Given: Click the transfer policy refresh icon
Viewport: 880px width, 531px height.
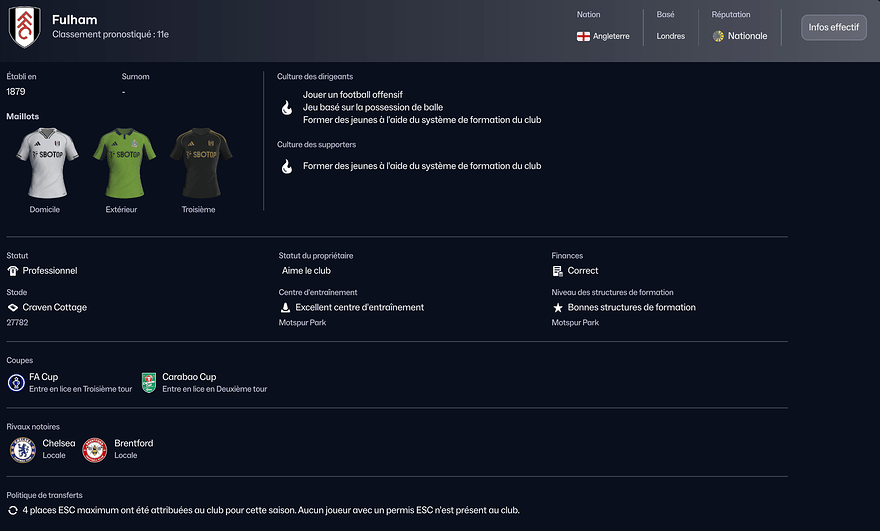Looking at the screenshot, I should coord(13,510).
